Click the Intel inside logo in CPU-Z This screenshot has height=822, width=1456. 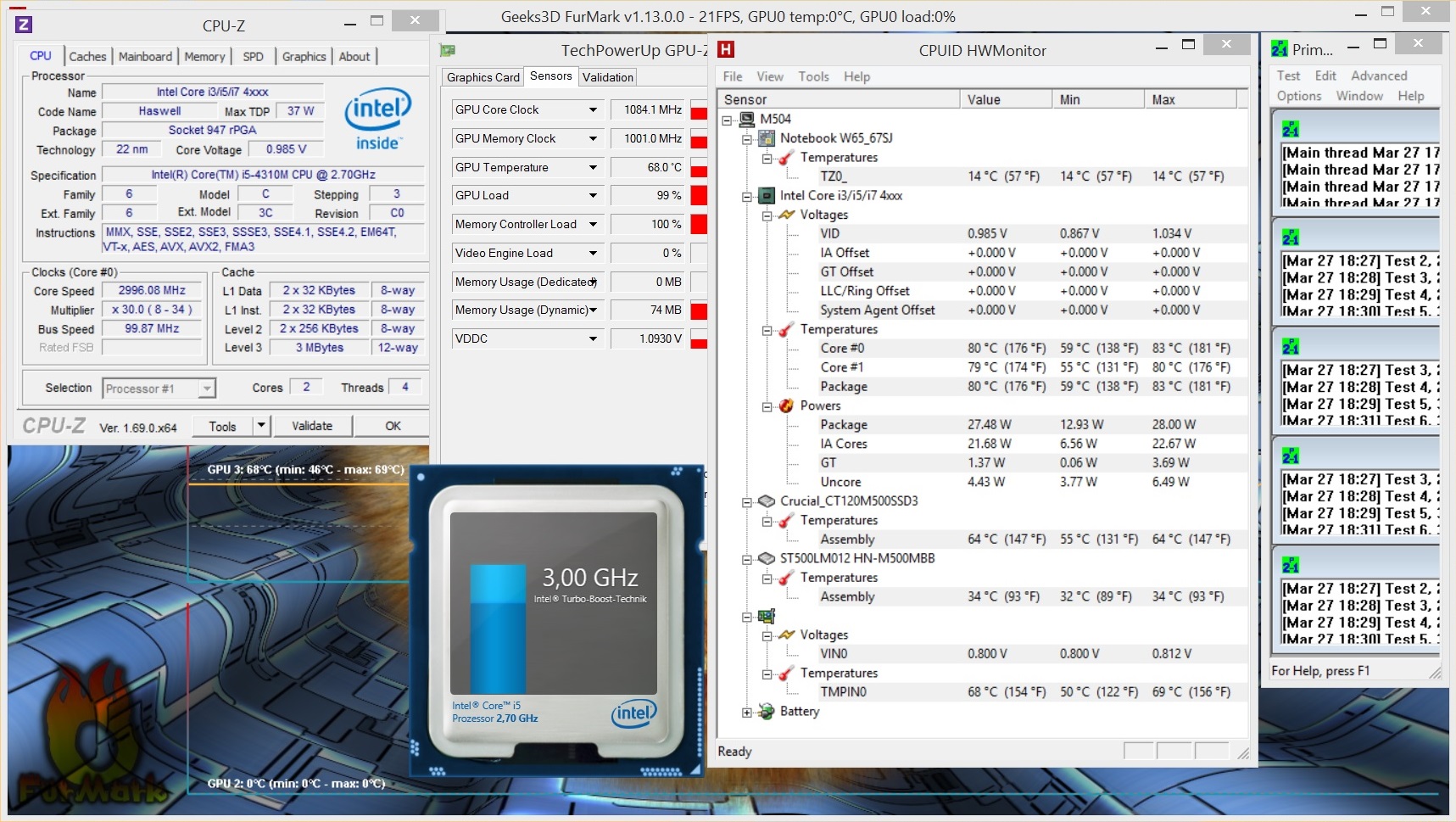(378, 120)
